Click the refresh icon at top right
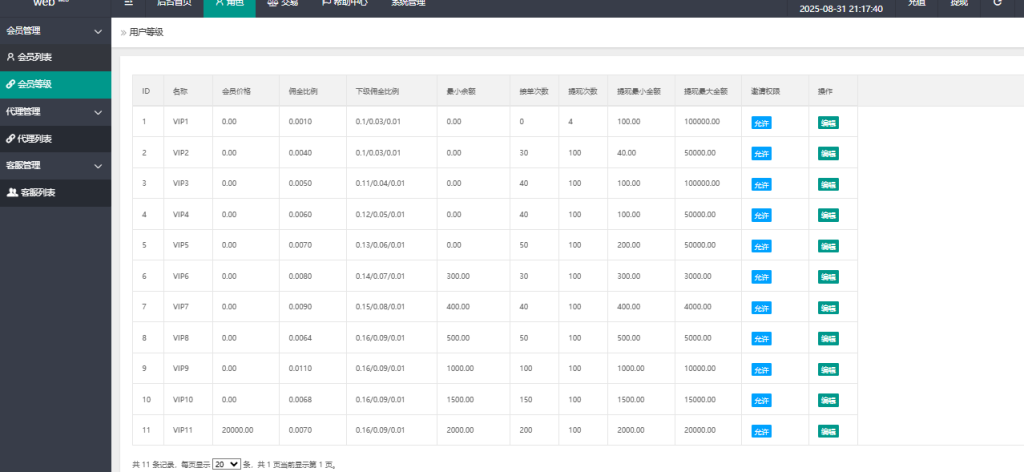Image resolution: width=1024 pixels, height=472 pixels. pyautogui.click(x=997, y=4)
